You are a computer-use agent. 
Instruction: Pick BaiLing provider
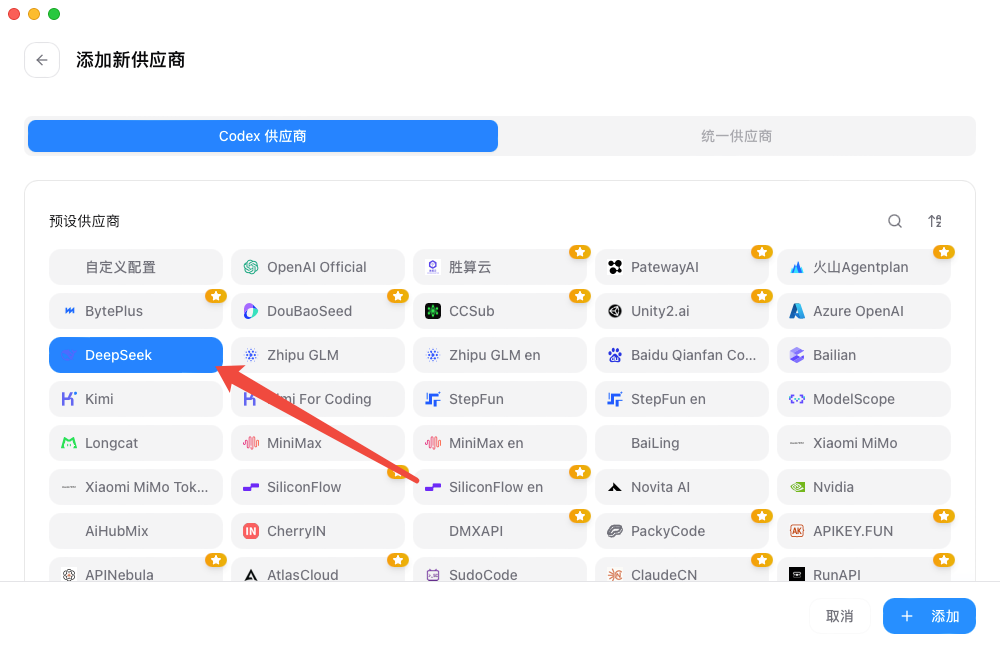click(x=682, y=443)
